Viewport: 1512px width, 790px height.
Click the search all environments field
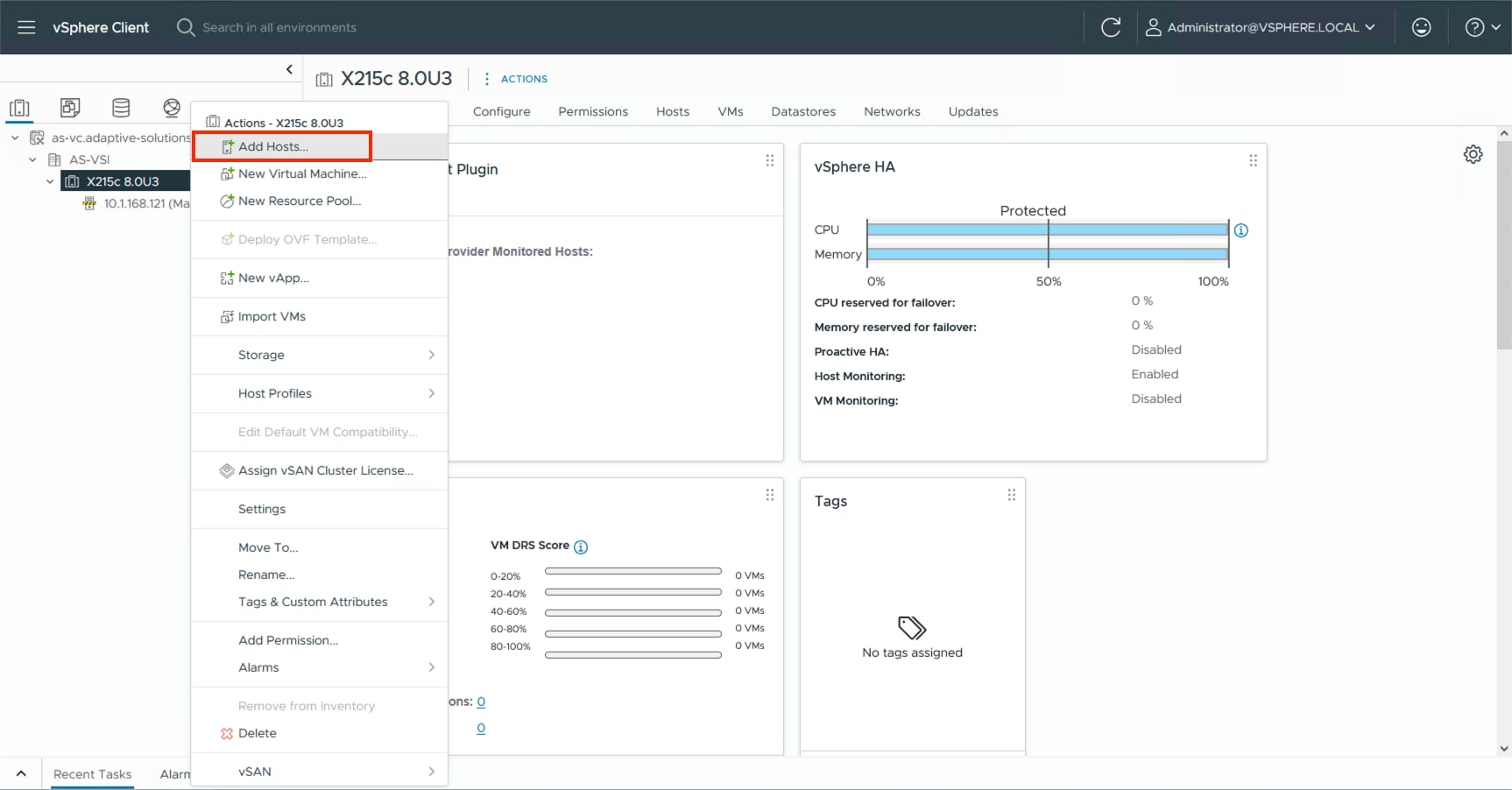click(279, 27)
